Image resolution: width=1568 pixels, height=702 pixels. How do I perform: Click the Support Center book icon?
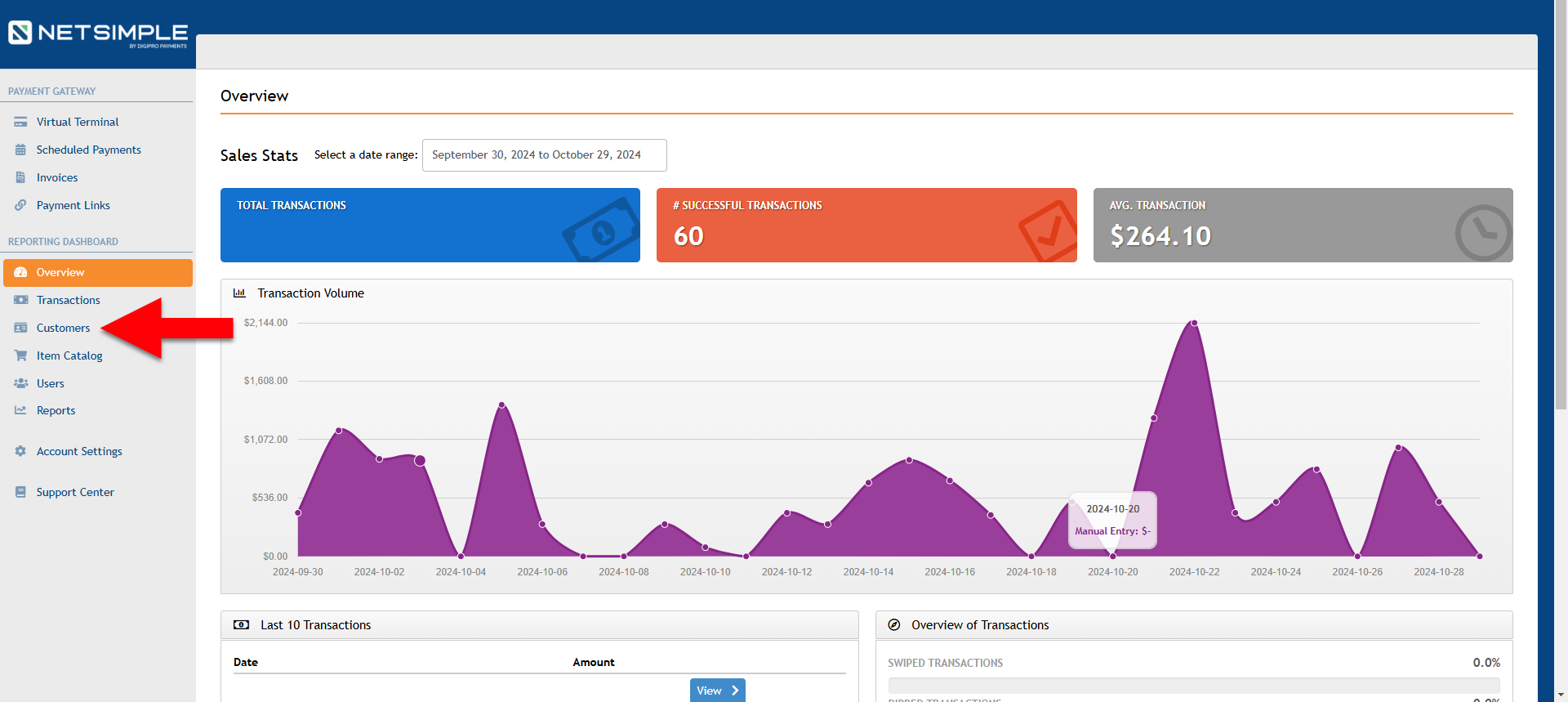20,492
